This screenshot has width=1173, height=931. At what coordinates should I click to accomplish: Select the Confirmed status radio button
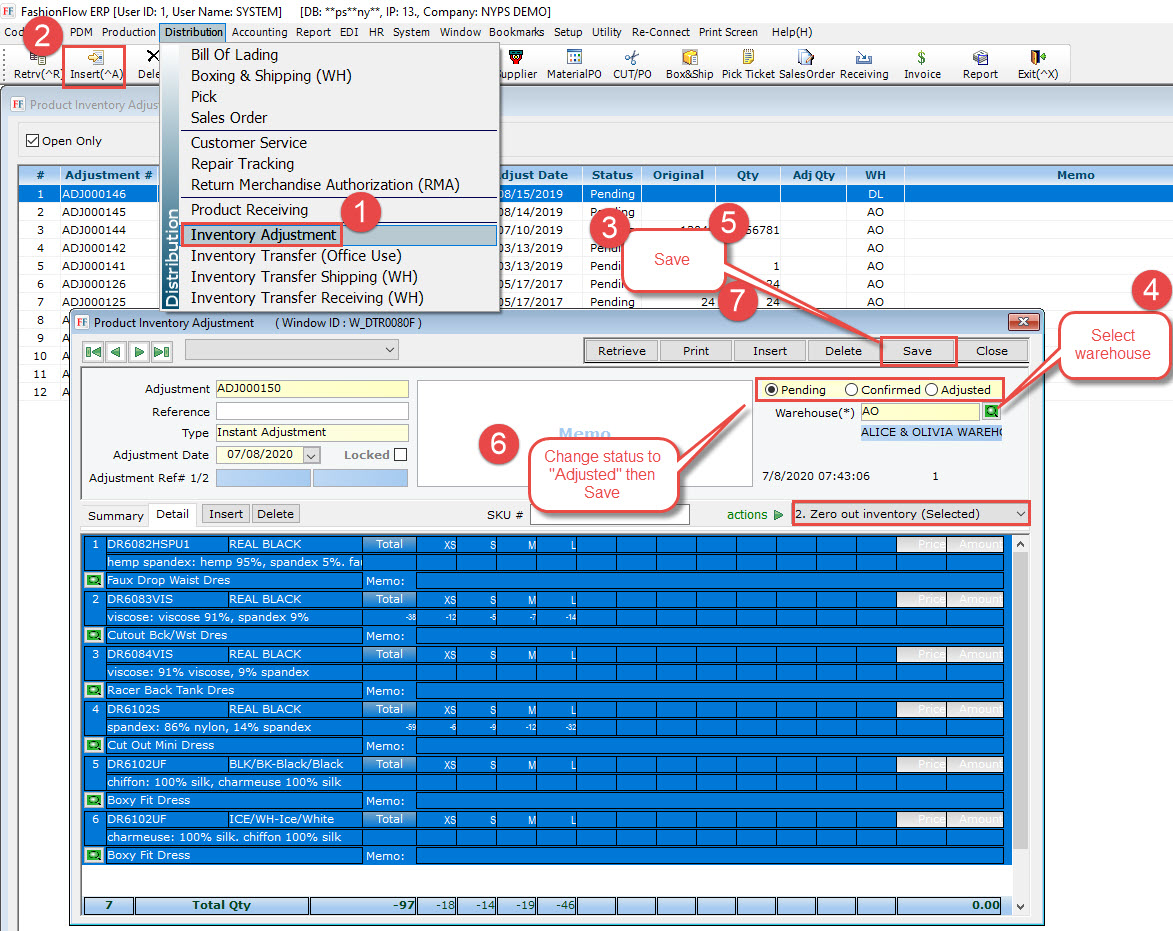852,390
